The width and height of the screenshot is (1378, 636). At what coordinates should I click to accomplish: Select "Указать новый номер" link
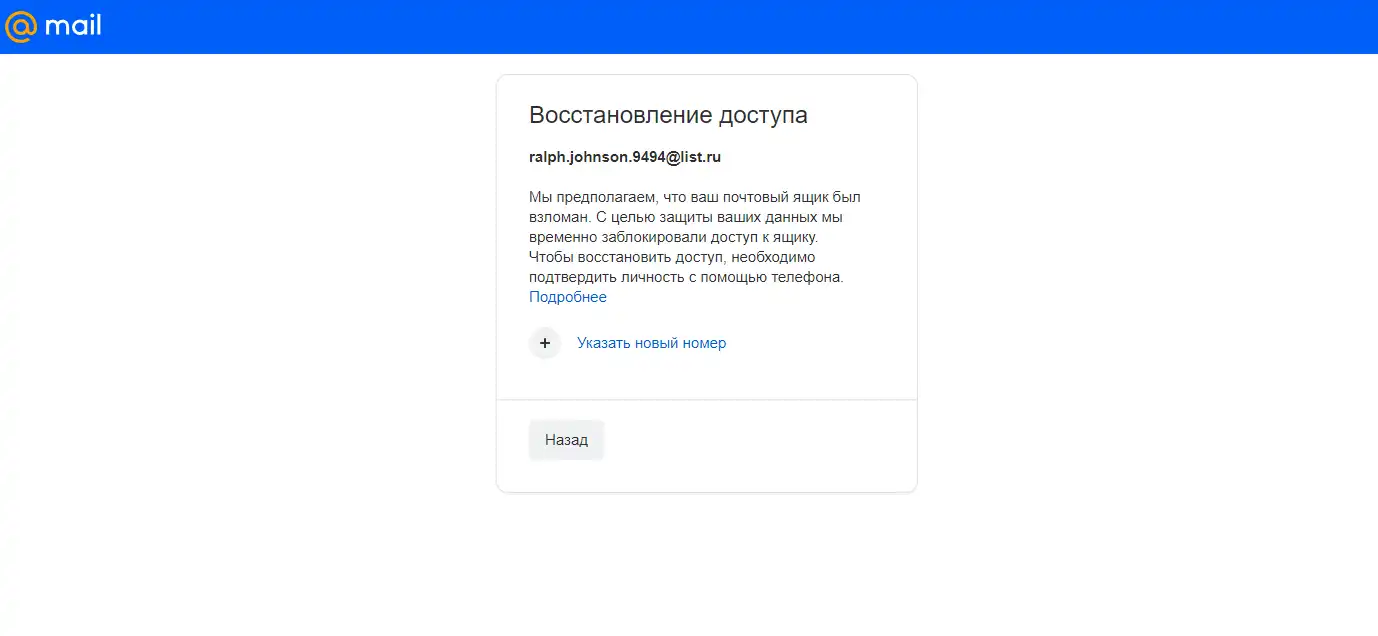click(651, 343)
